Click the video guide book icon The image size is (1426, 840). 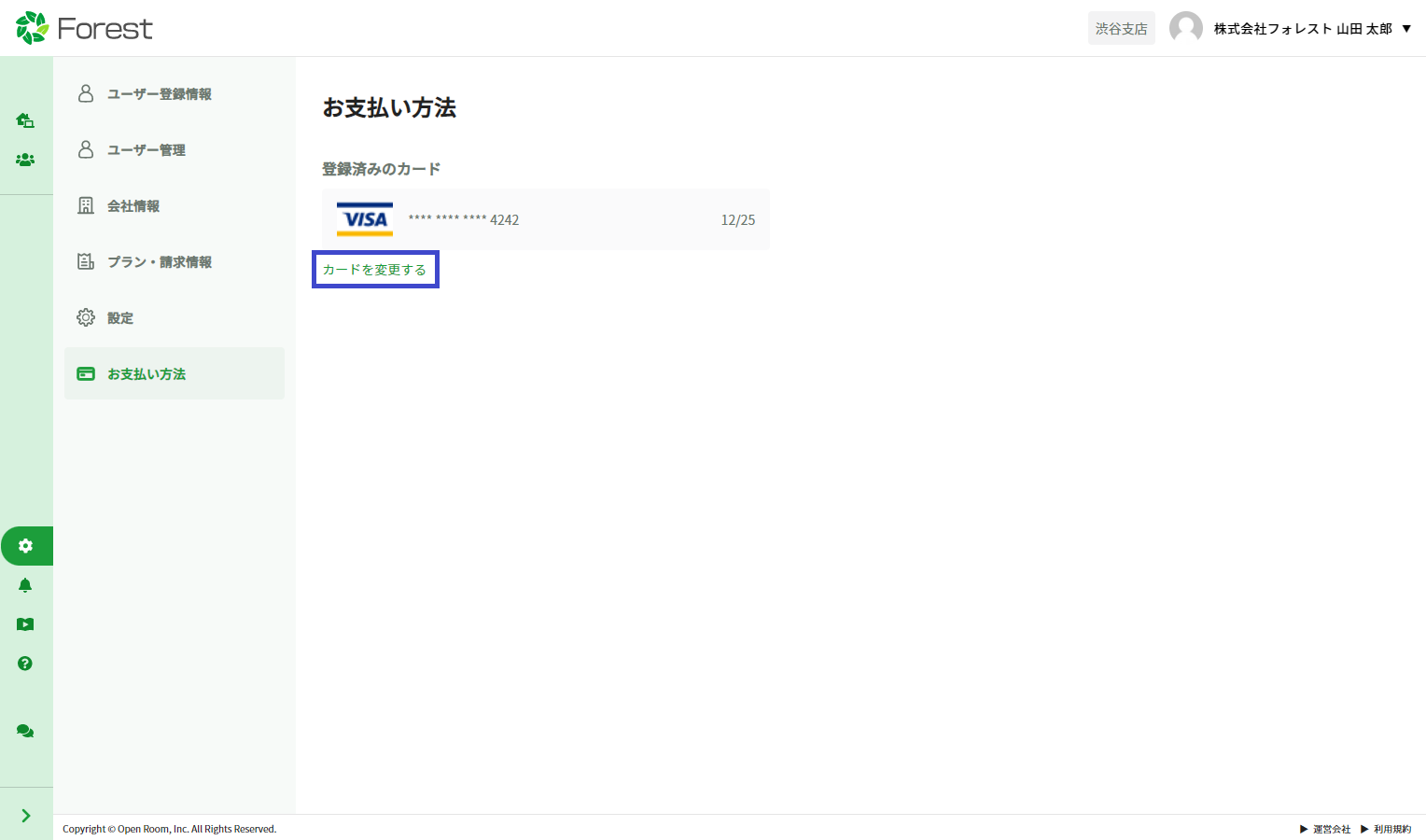point(25,624)
